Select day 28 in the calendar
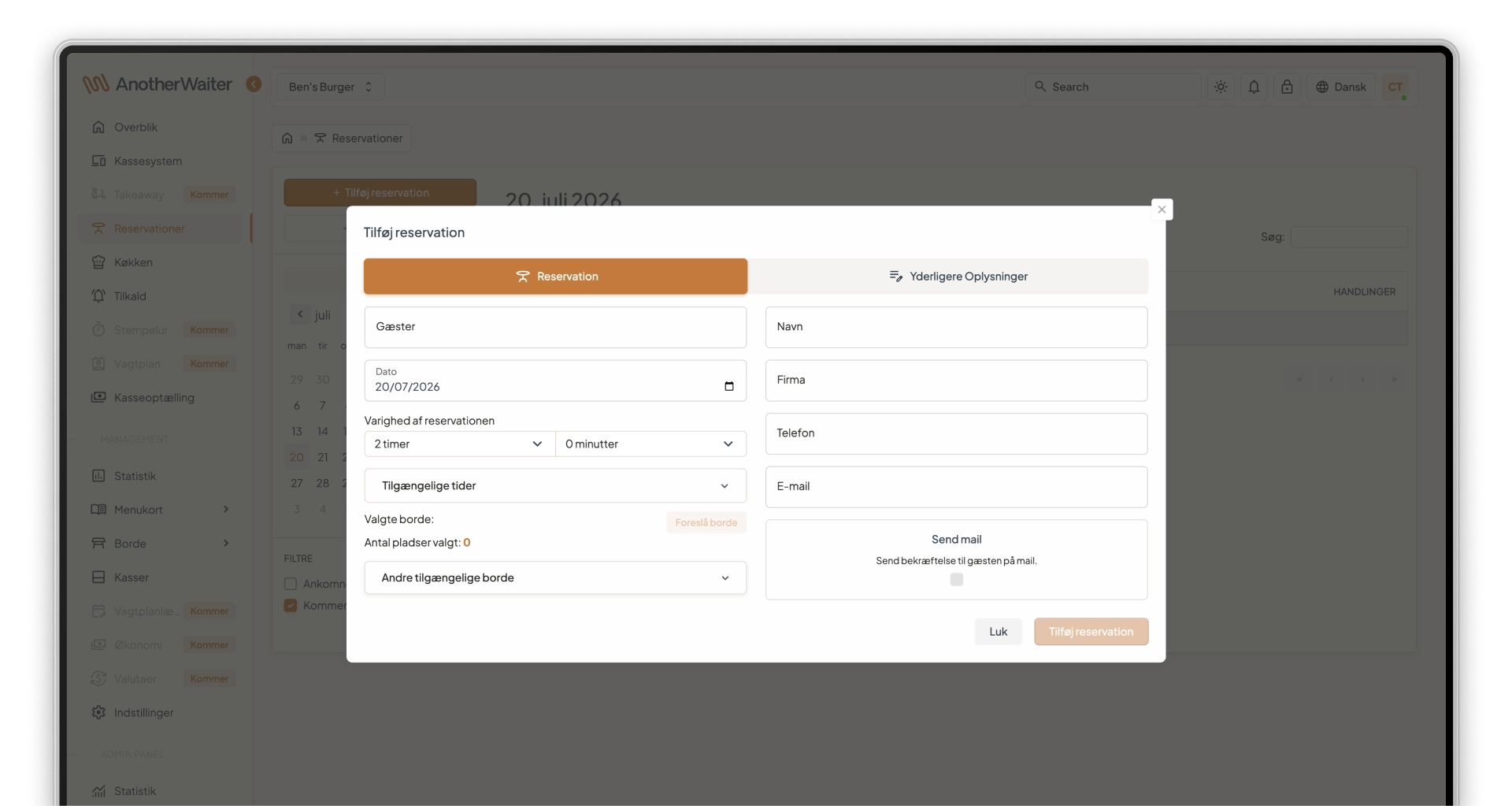This screenshot has height=806, width=1512. click(323, 483)
